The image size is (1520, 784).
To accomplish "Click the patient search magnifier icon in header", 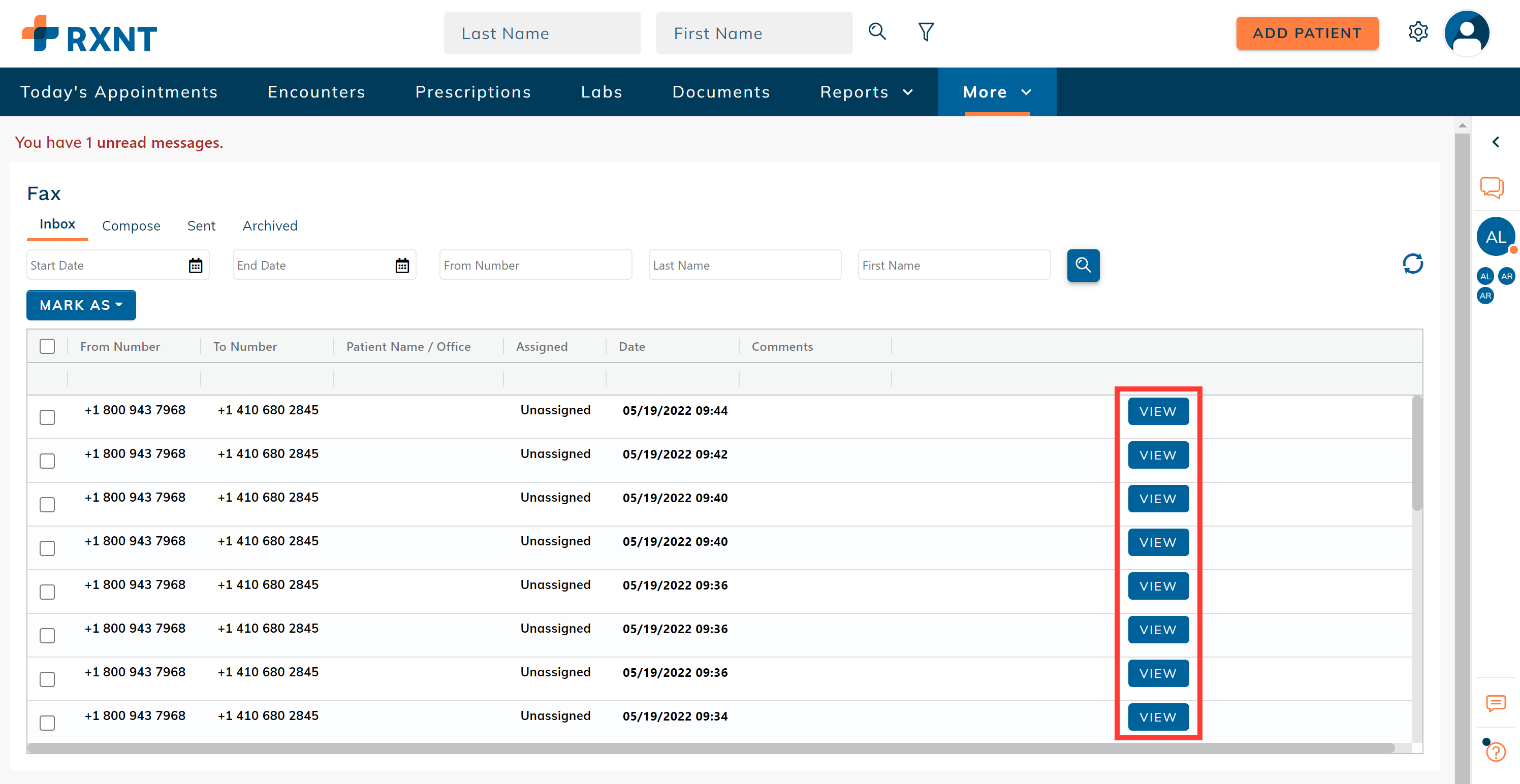I will [x=877, y=32].
